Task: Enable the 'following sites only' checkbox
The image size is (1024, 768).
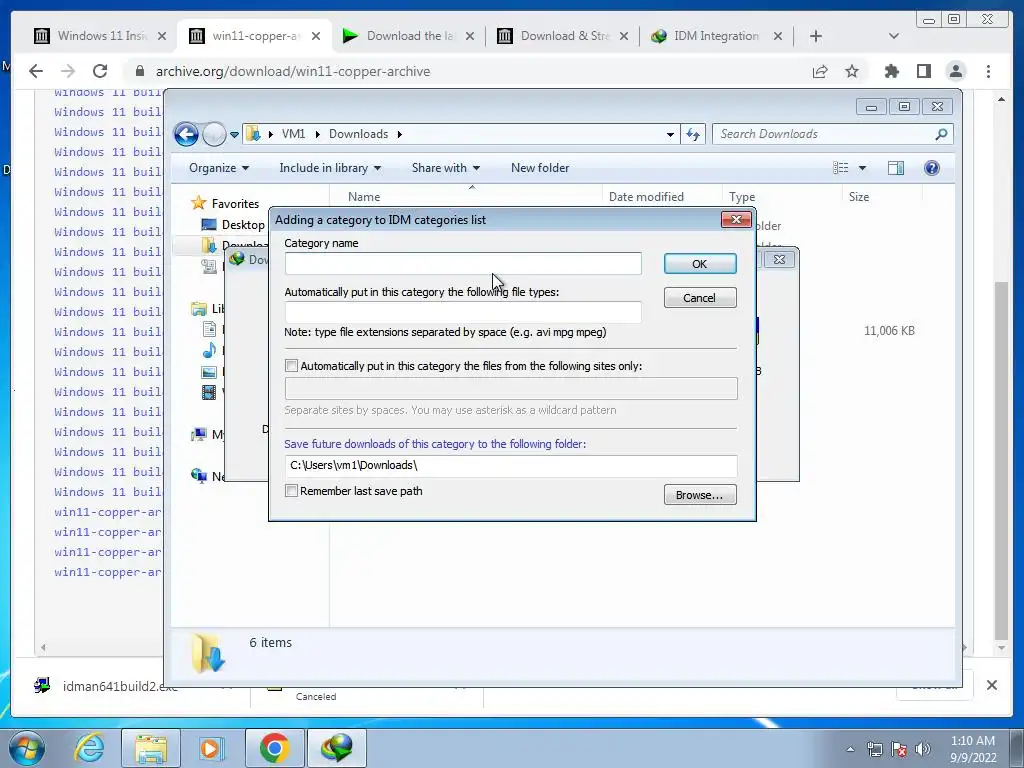Action: (x=291, y=366)
